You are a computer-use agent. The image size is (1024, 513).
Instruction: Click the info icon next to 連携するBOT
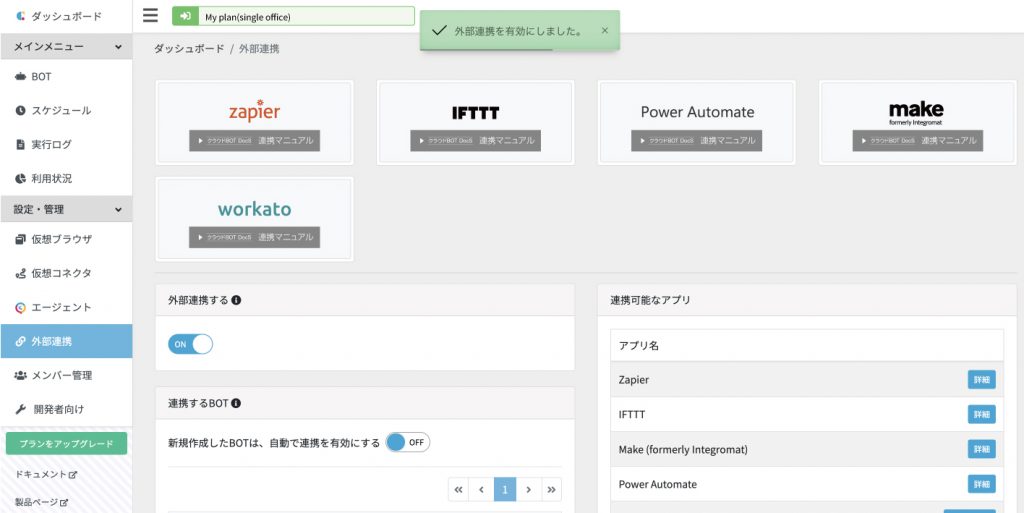click(x=236, y=403)
